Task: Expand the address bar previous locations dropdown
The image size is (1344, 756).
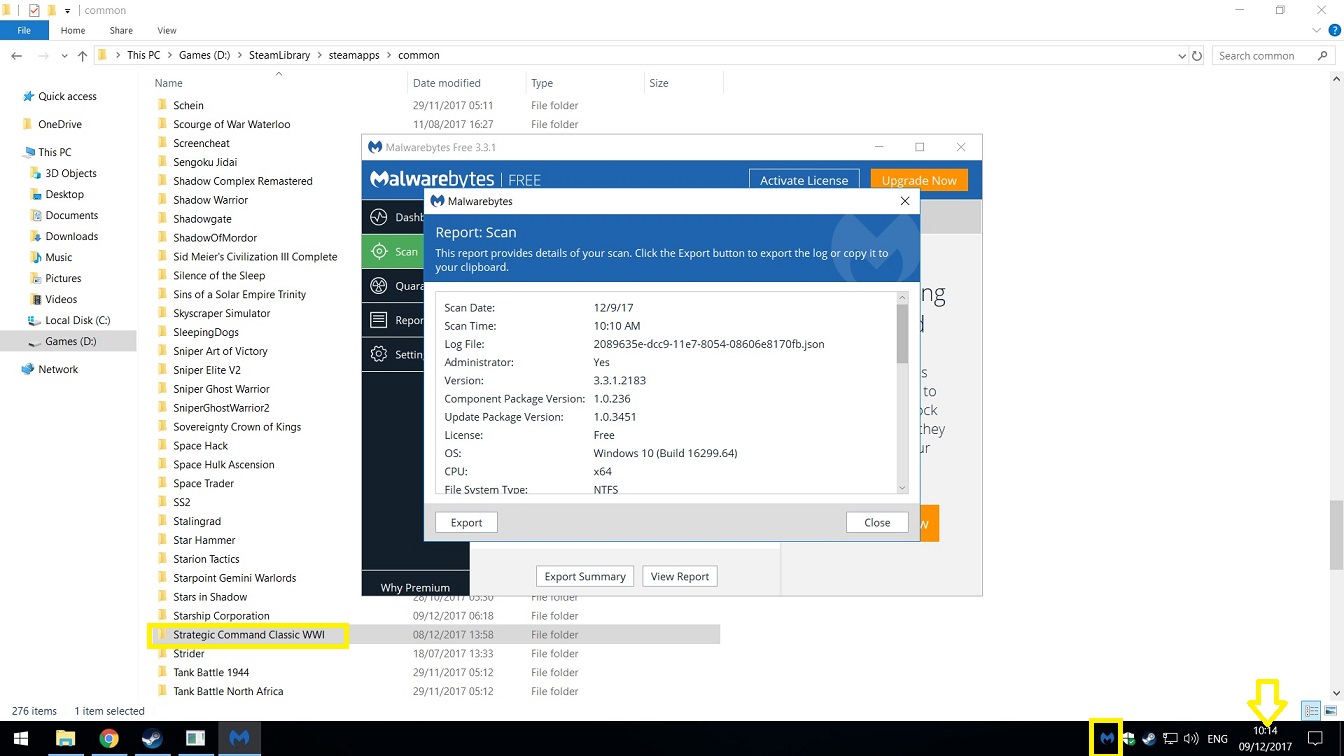Action: tap(1182, 56)
